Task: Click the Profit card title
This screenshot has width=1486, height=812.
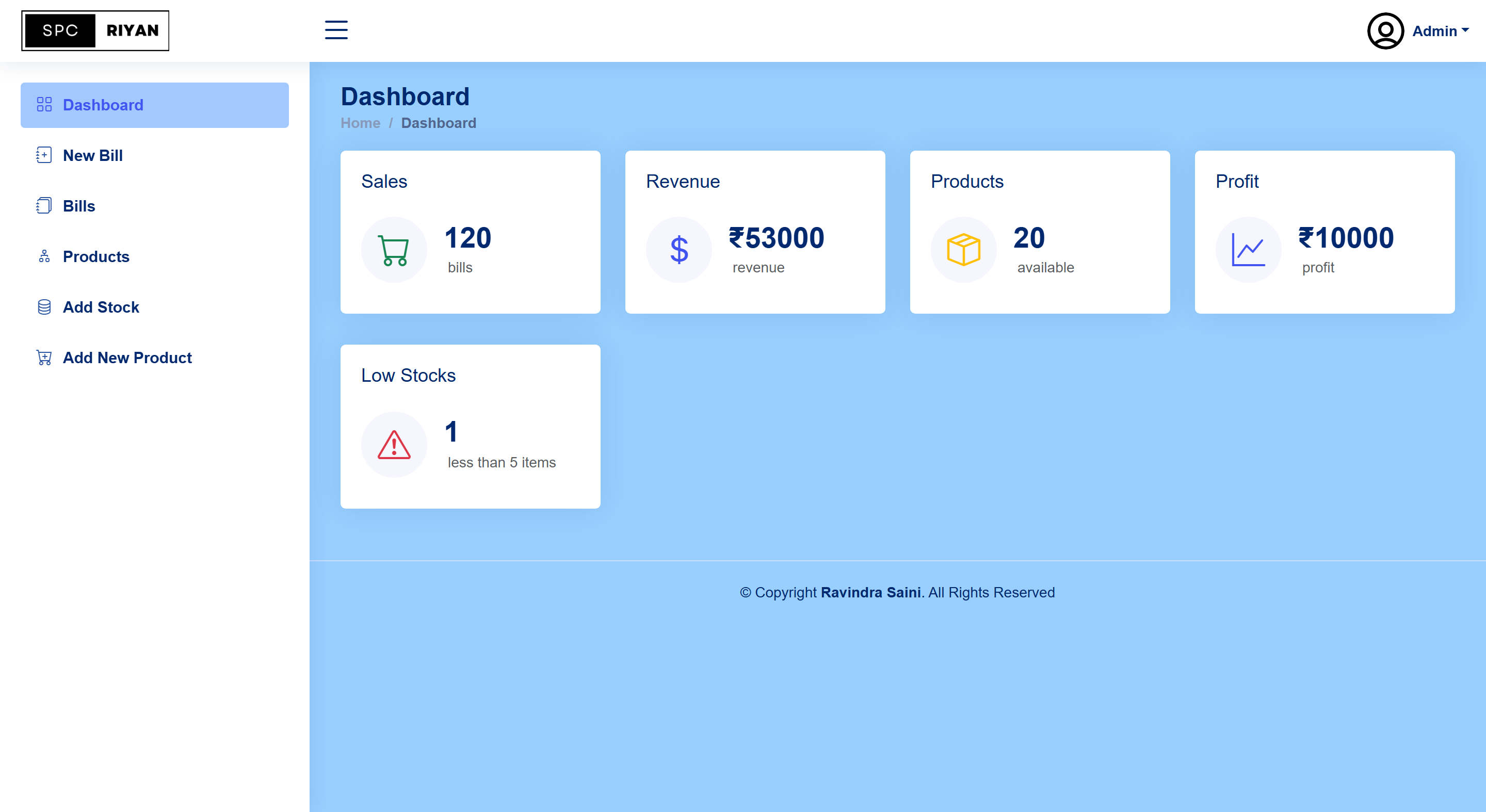Action: [1237, 182]
